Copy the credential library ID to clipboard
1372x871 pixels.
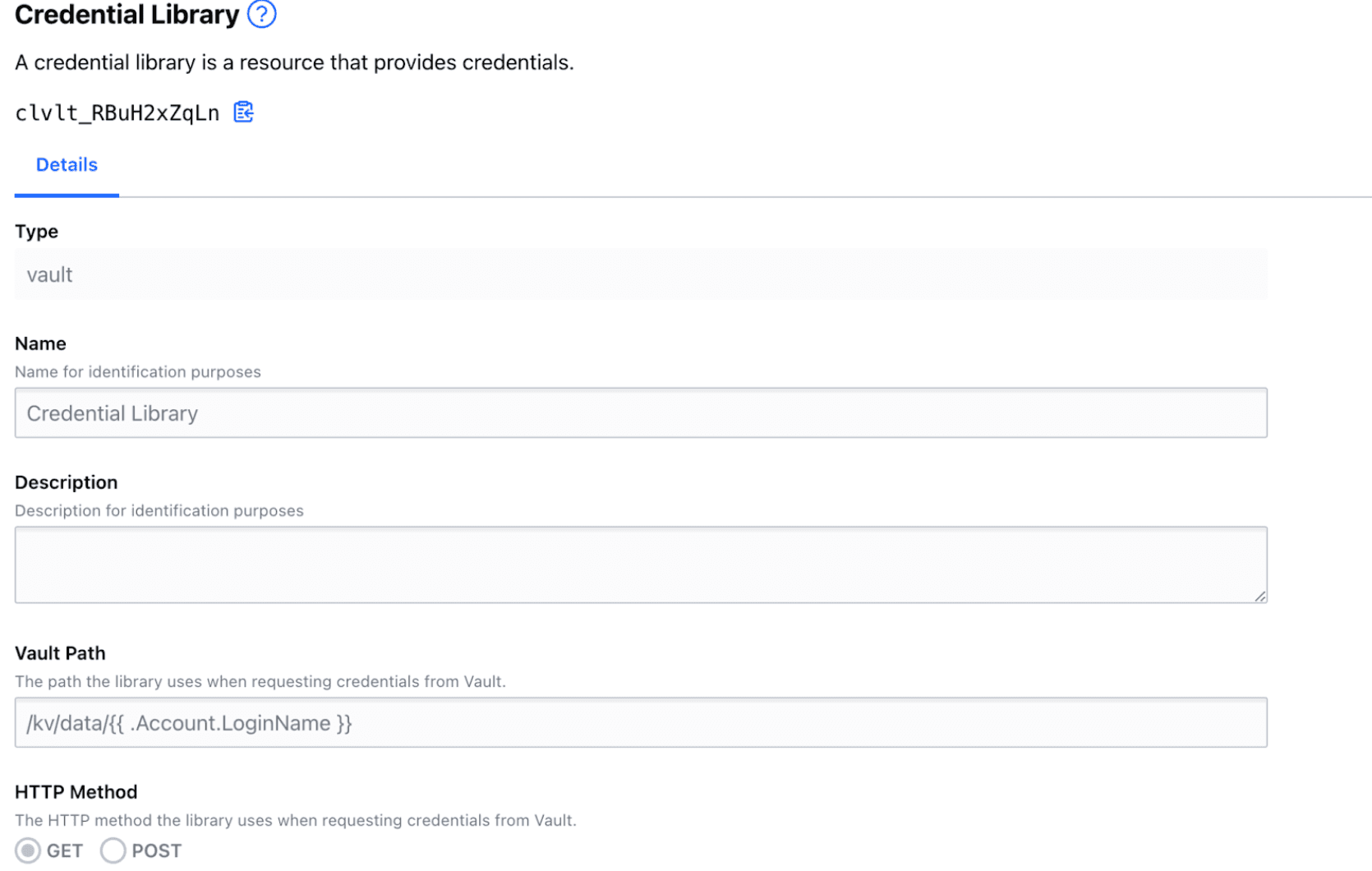click(243, 112)
